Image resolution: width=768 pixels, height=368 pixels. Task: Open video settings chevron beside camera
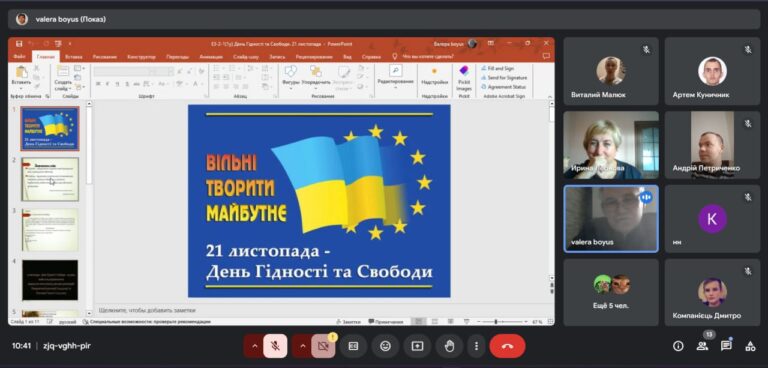(x=302, y=346)
